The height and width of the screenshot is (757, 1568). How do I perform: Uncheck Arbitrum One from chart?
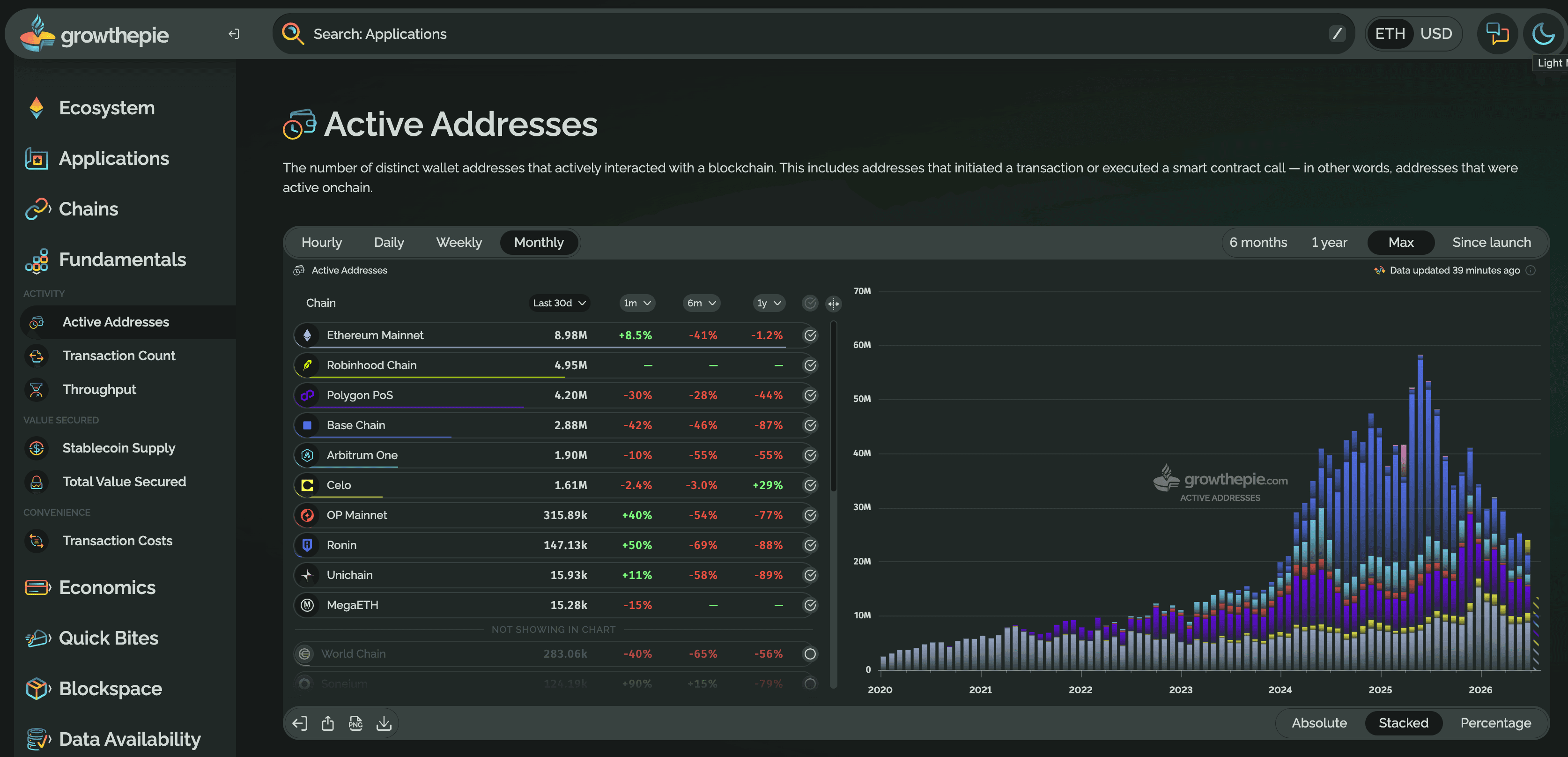810,455
